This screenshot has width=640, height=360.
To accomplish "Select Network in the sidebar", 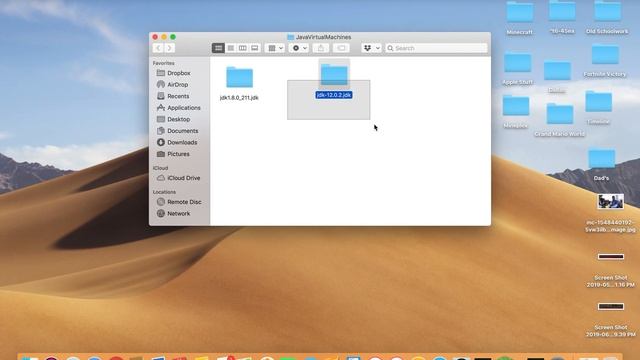I will (179, 213).
